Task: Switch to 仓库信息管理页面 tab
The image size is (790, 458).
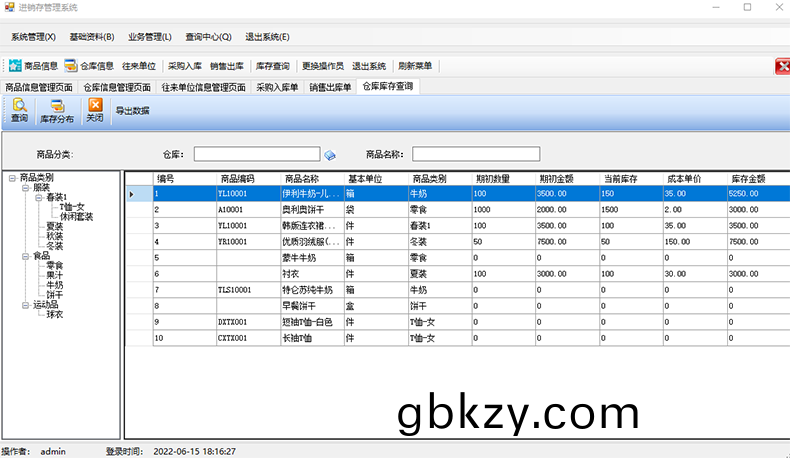Action: pyautogui.click(x=117, y=87)
